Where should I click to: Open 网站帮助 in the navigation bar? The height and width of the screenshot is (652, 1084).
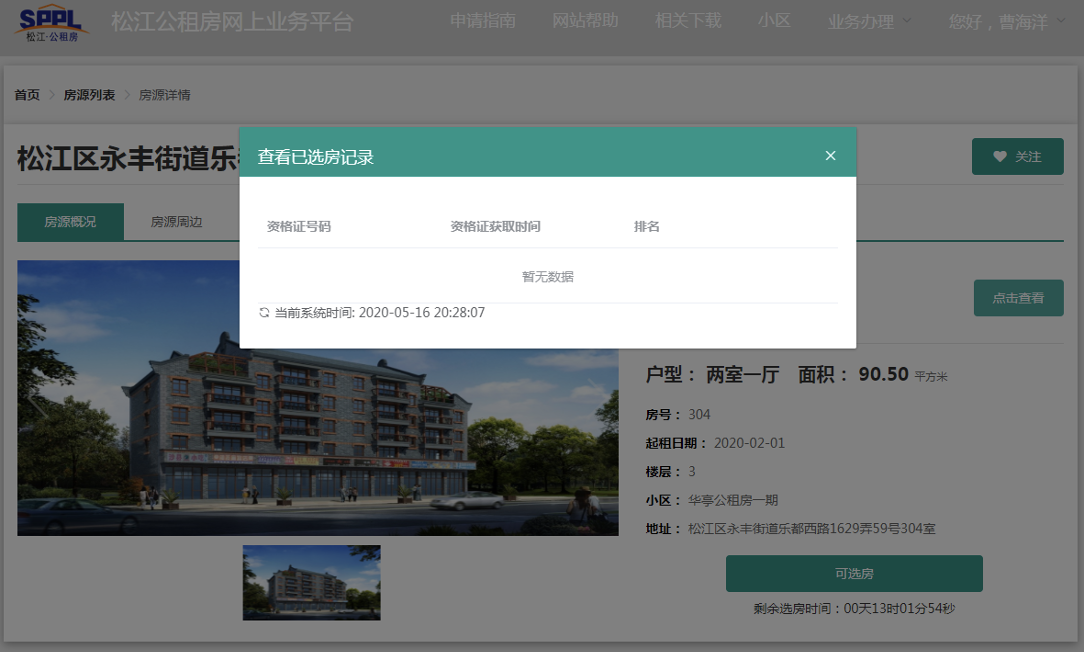585,21
